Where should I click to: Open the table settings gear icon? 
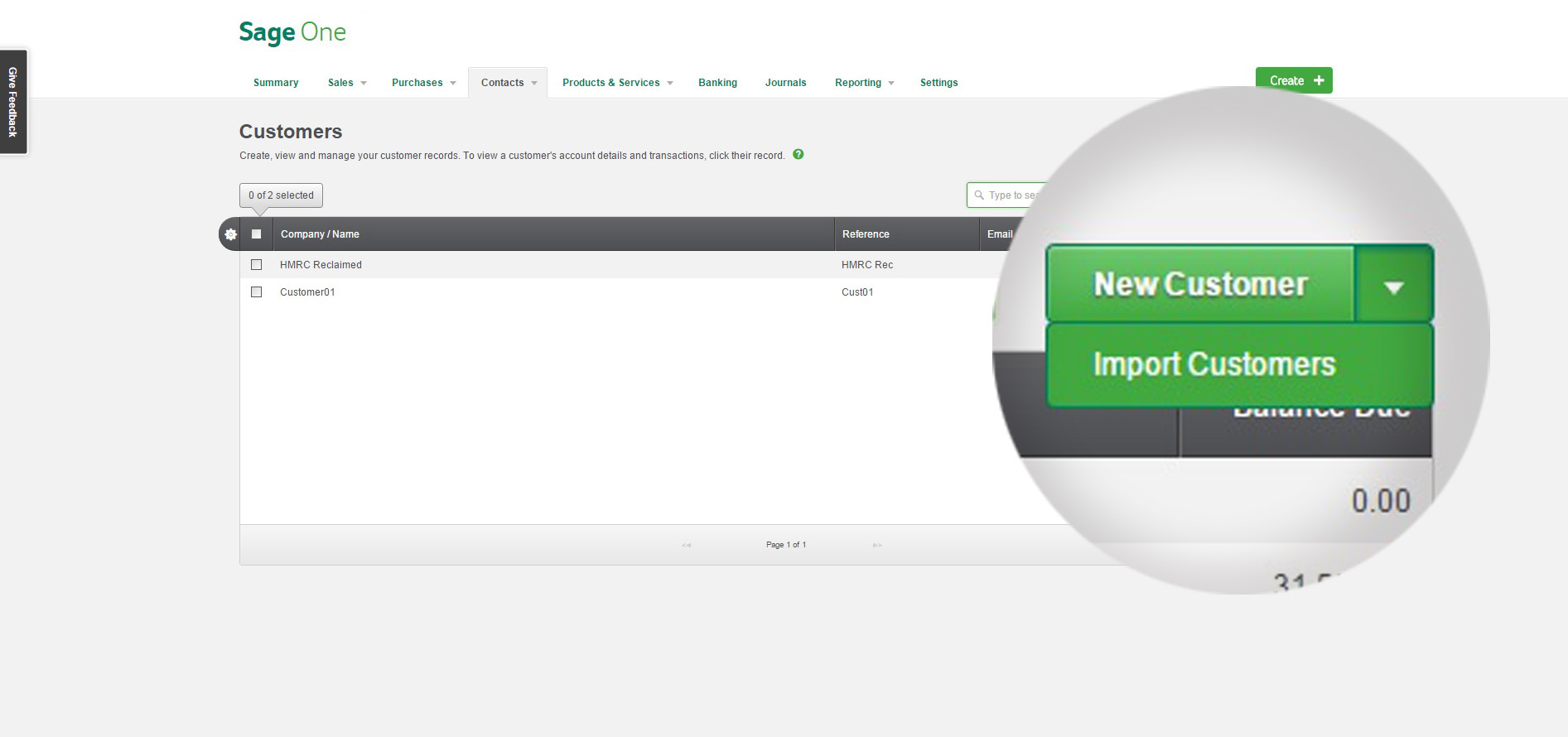click(x=230, y=234)
